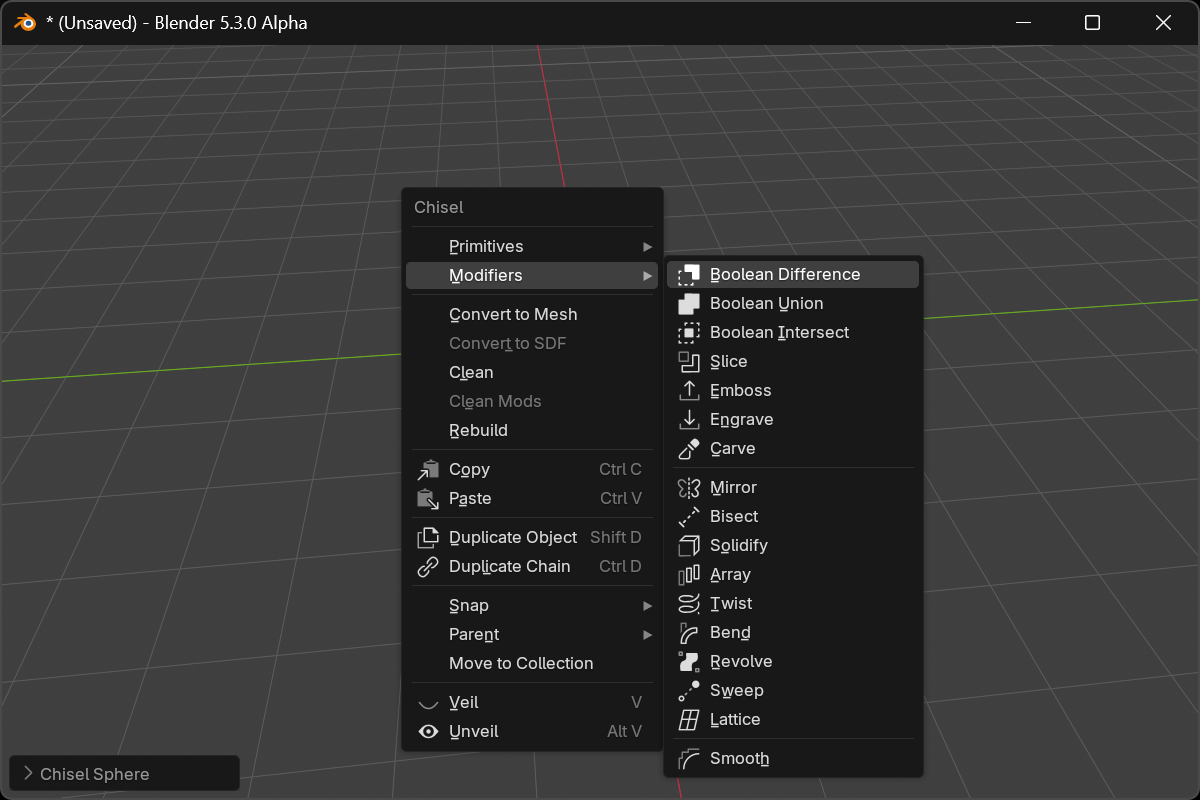Close the Blender window

[1163, 23]
